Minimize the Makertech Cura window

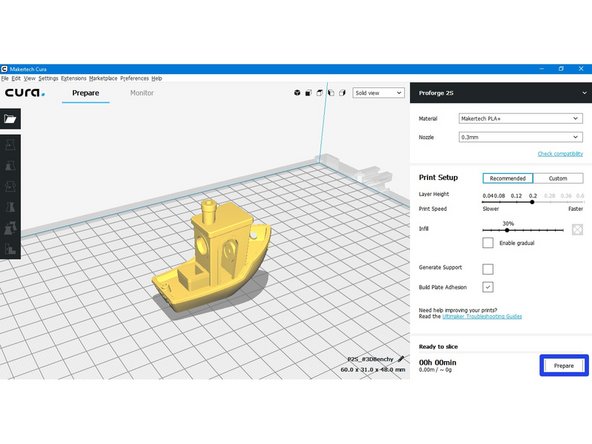542,69
